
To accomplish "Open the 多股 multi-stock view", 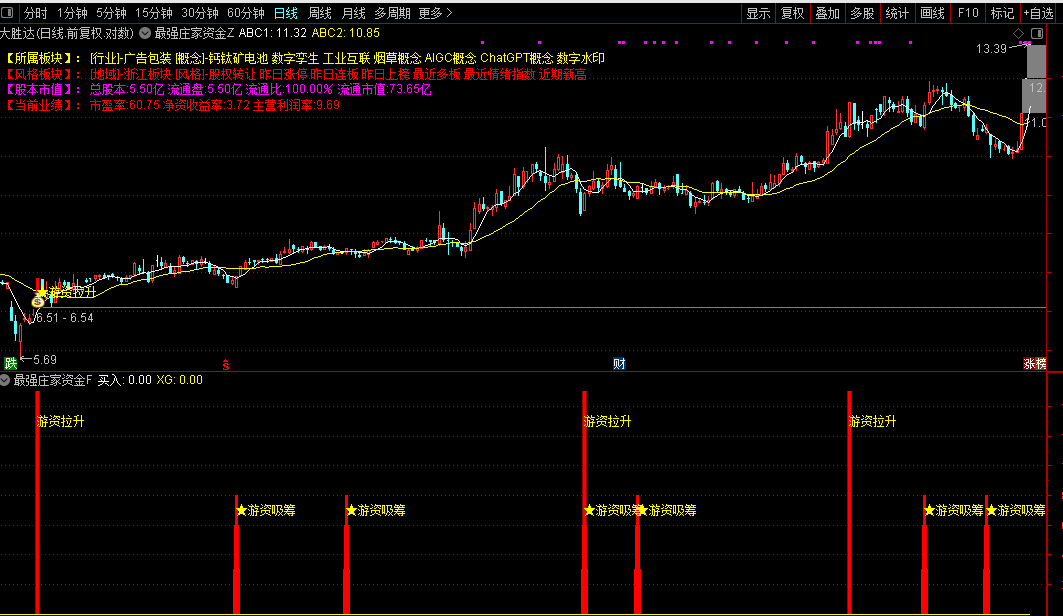I will point(862,13).
